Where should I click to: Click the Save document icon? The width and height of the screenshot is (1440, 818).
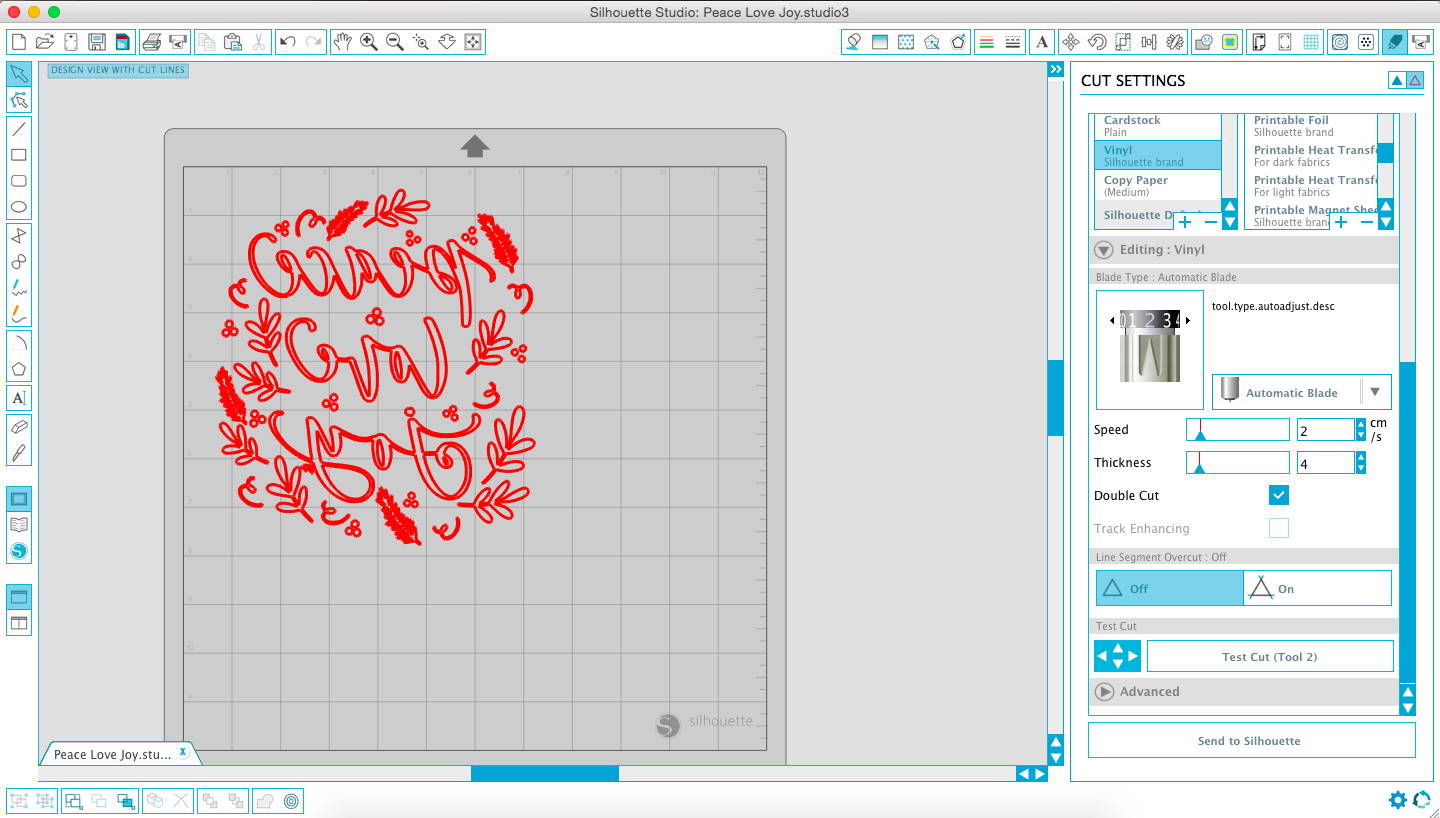click(x=97, y=42)
